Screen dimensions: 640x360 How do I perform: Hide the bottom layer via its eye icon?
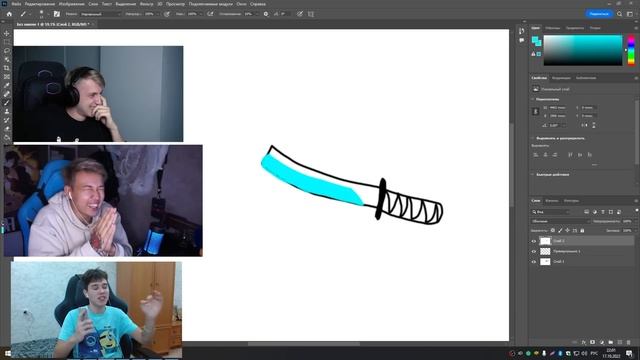534,262
